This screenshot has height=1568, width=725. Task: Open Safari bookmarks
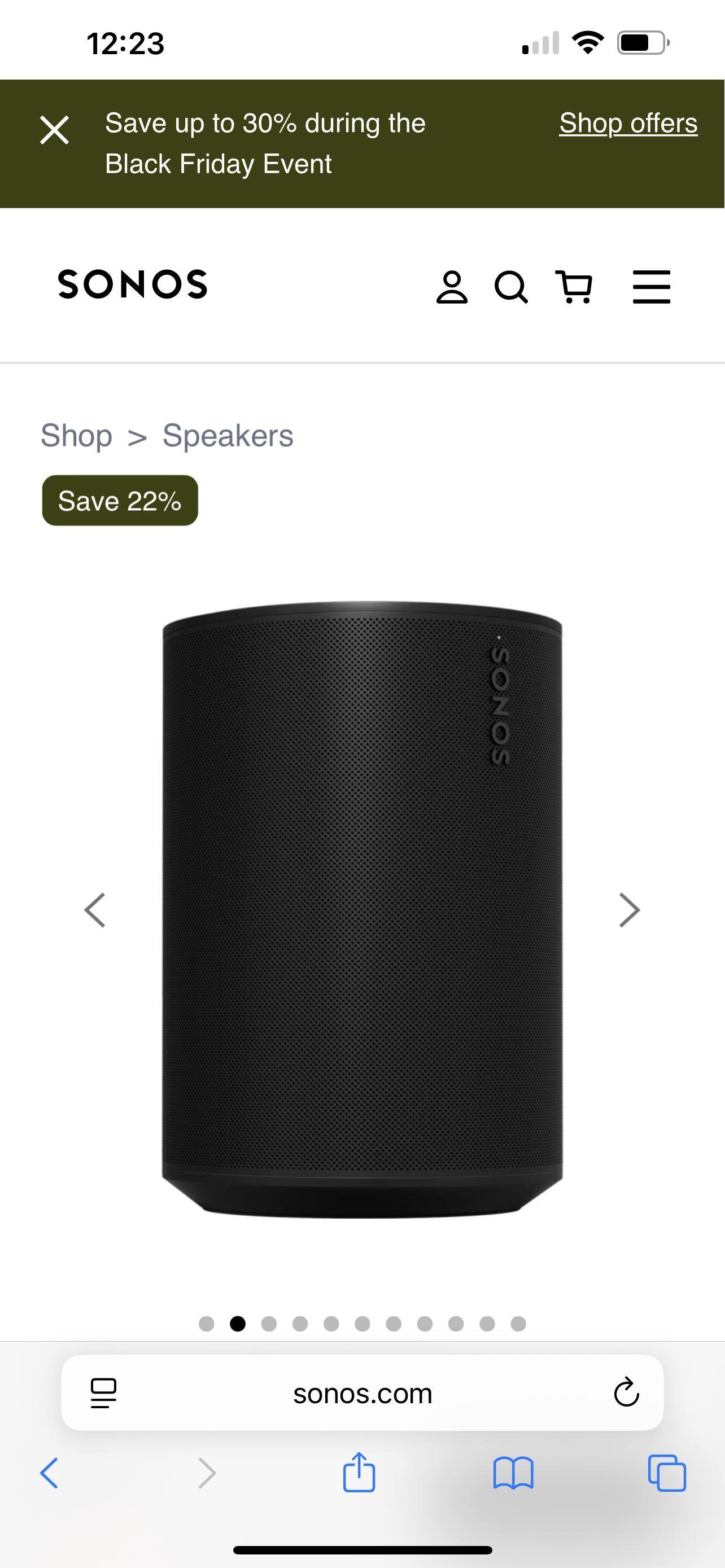coord(513,1473)
